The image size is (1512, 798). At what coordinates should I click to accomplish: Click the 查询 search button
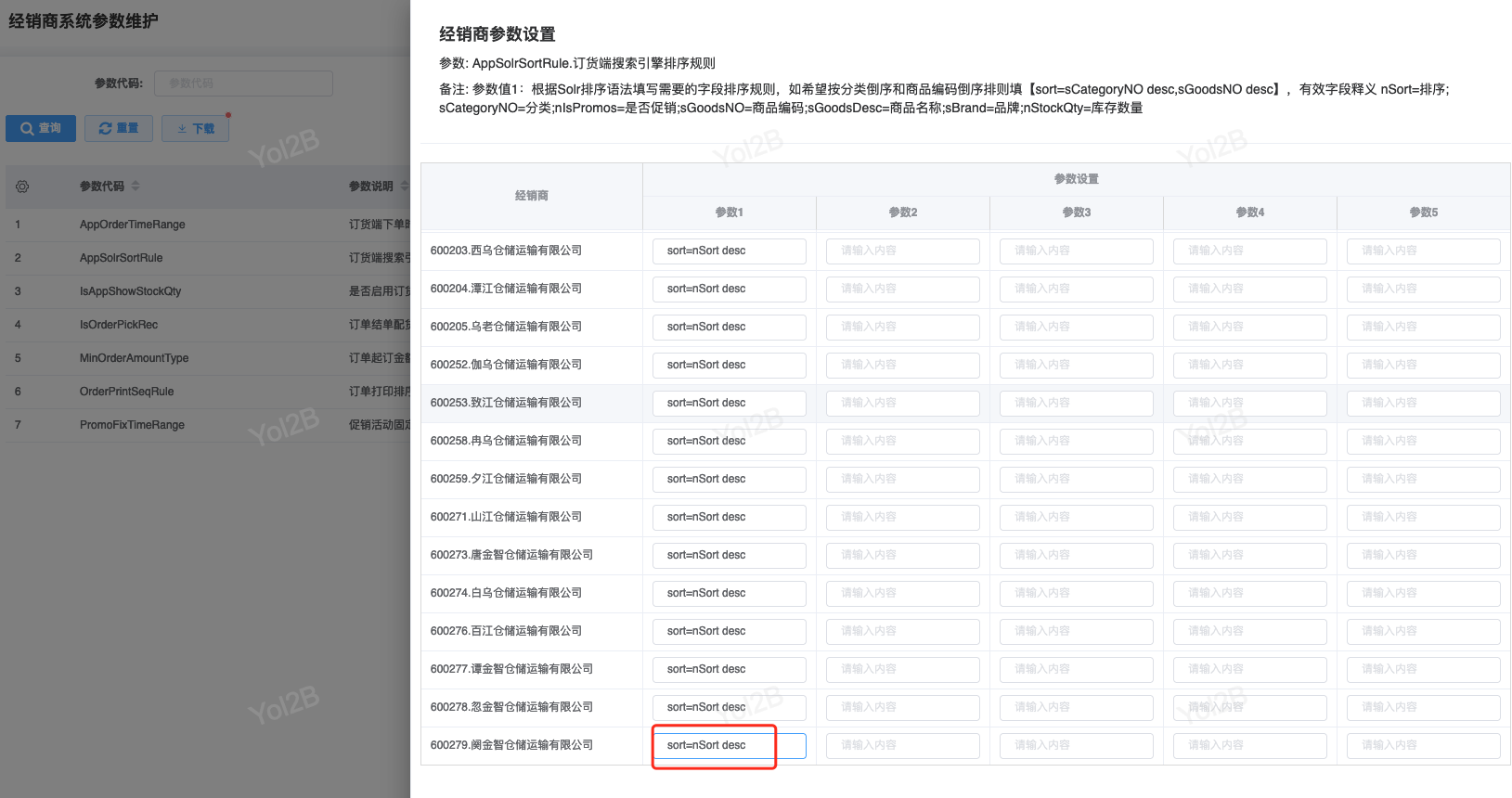click(41, 129)
